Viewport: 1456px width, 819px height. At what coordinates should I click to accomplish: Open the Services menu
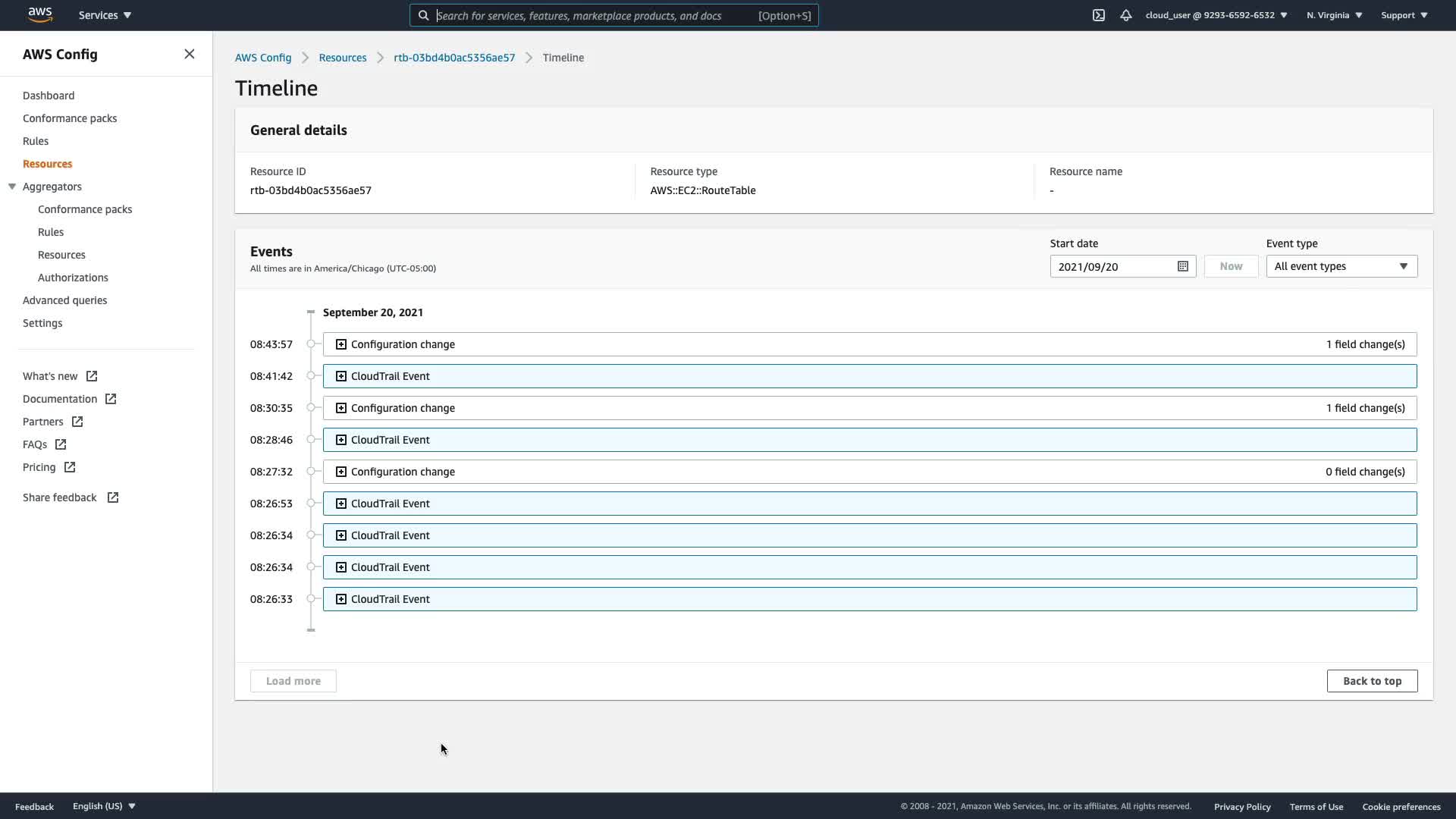click(x=105, y=15)
